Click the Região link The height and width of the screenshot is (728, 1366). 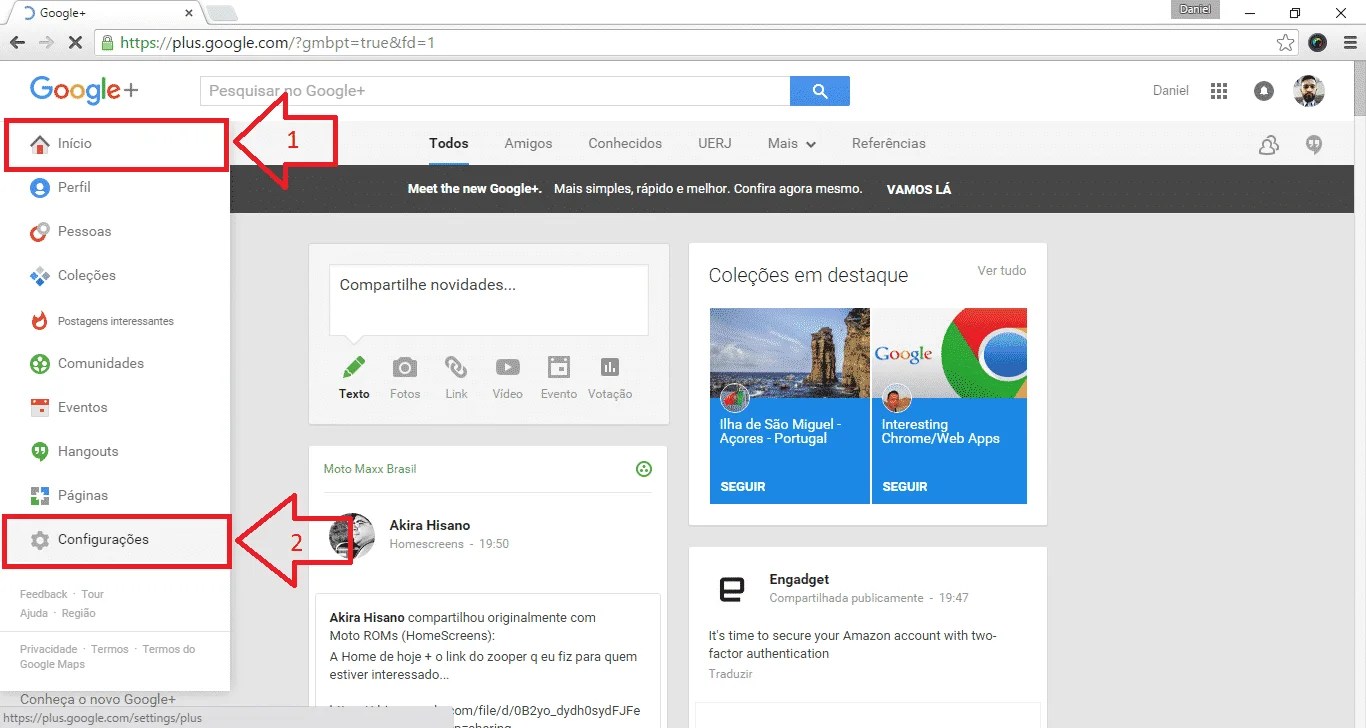(x=79, y=613)
